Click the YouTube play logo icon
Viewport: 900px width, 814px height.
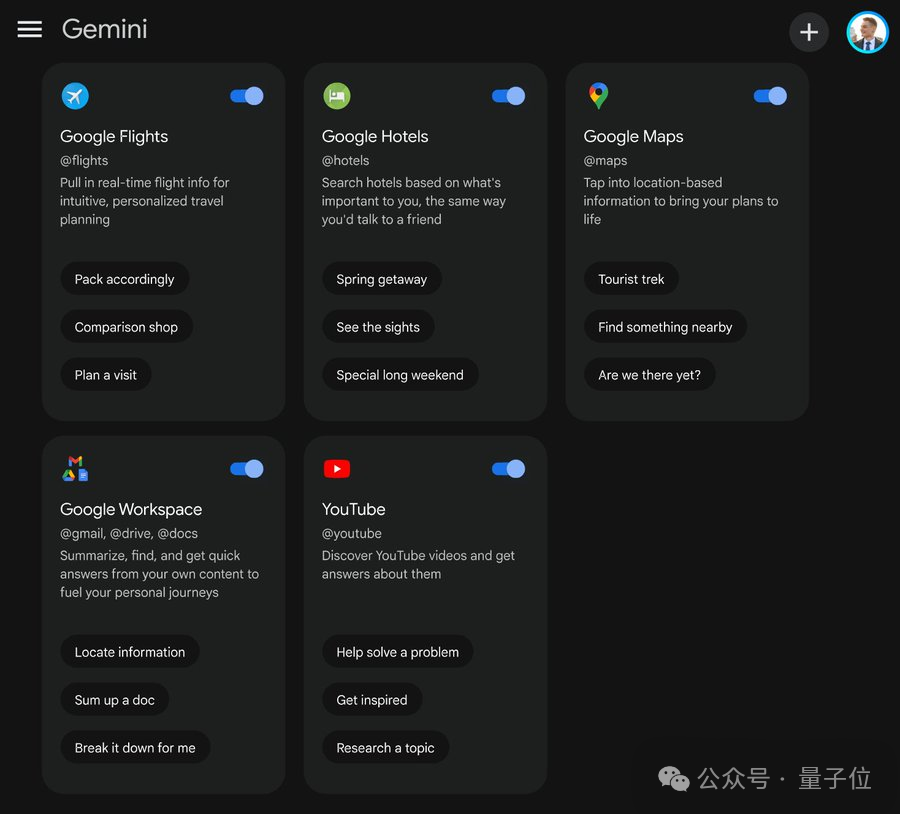pyautogui.click(x=337, y=468)
